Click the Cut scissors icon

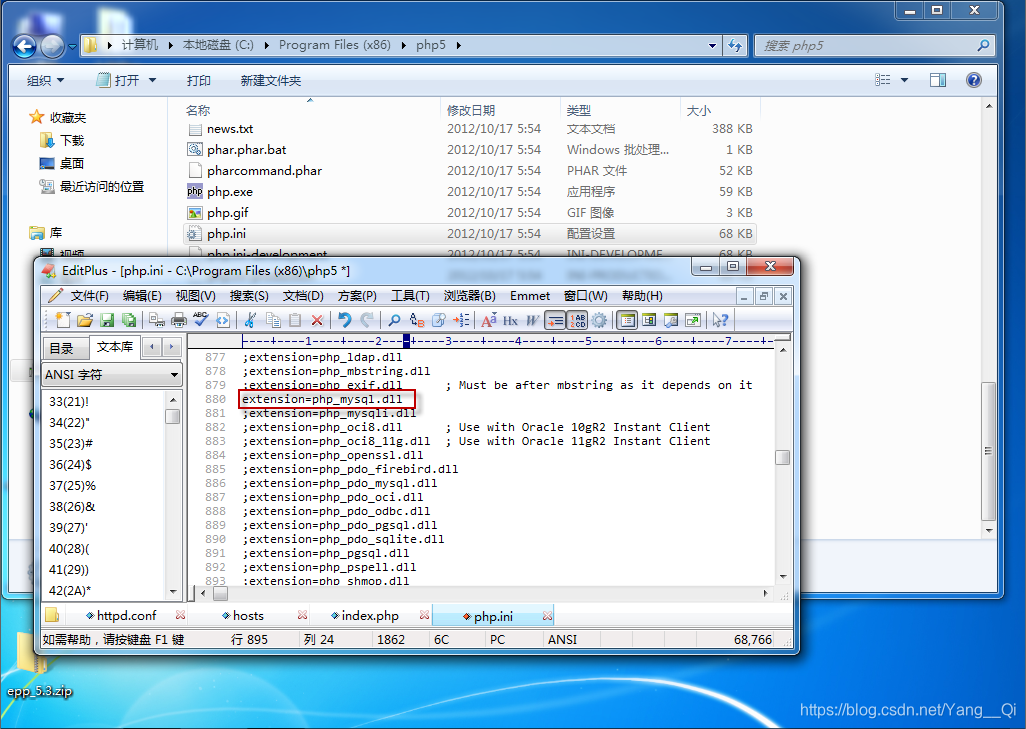point(251,320)
